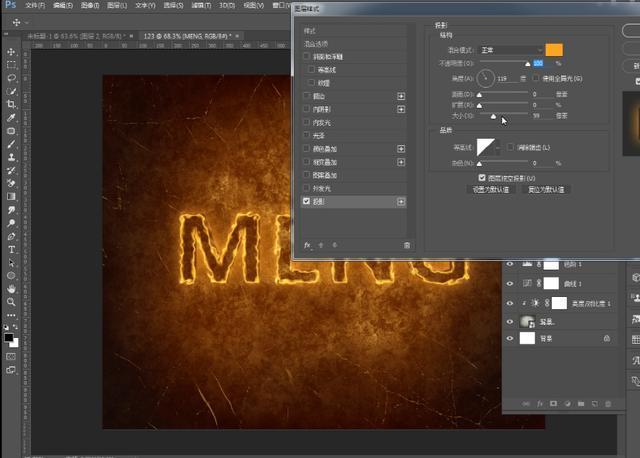
Task: Select the Move tool in the toolbox
Action: click(x=11, y=52)
